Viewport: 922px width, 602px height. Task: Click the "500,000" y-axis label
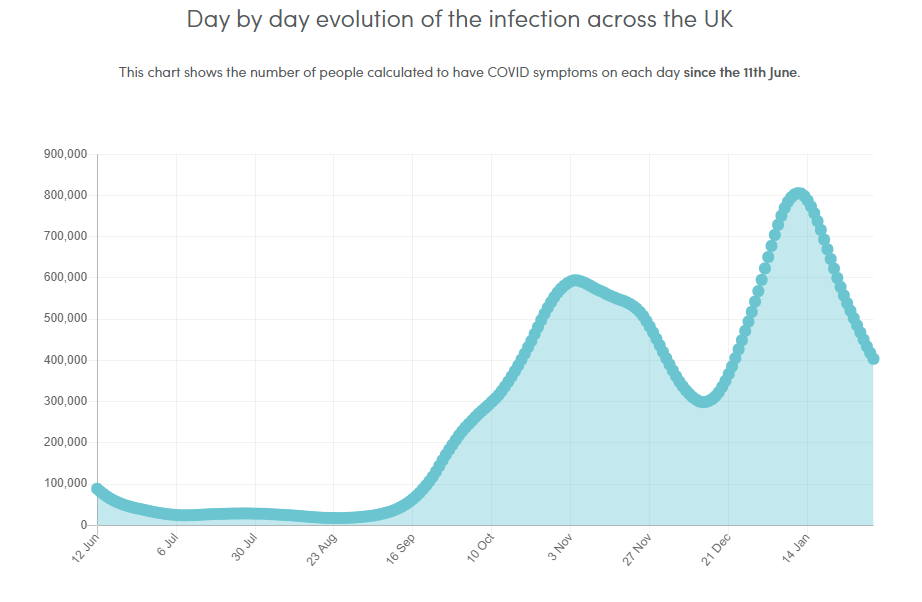tap(66, 319)
